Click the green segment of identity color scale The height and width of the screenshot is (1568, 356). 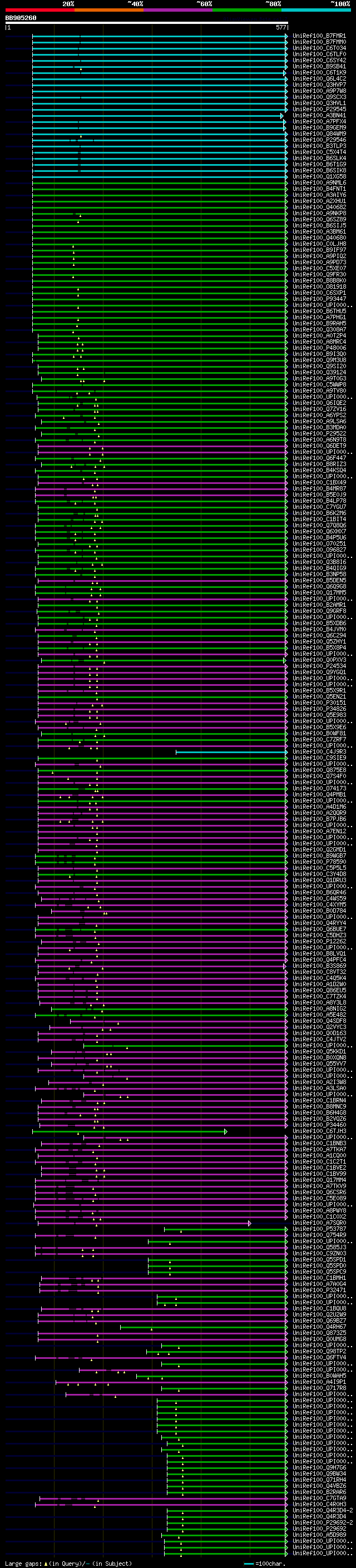[247, 11]
